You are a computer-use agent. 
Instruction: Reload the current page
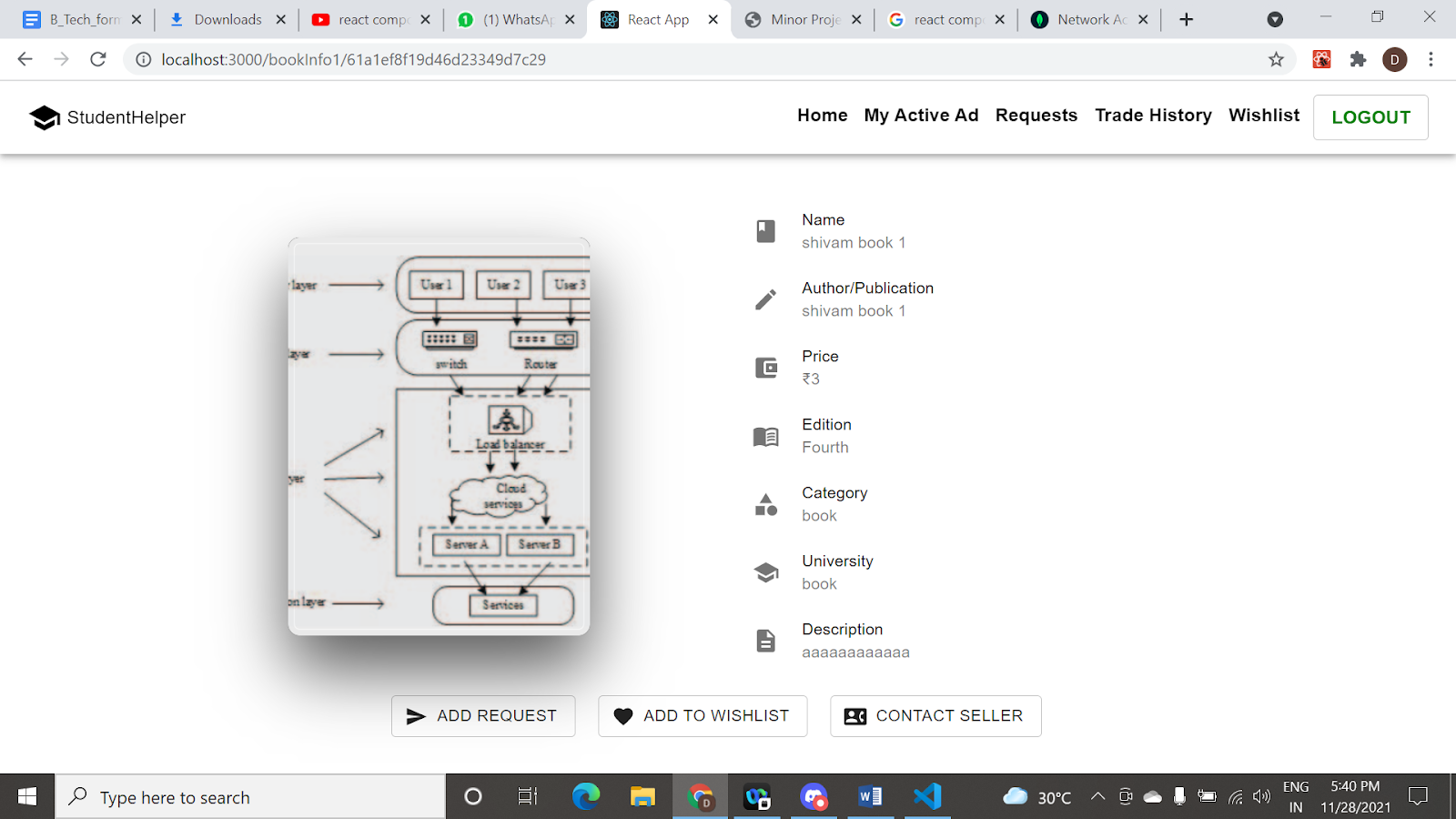pyautogui.click(x=98, y=59)
